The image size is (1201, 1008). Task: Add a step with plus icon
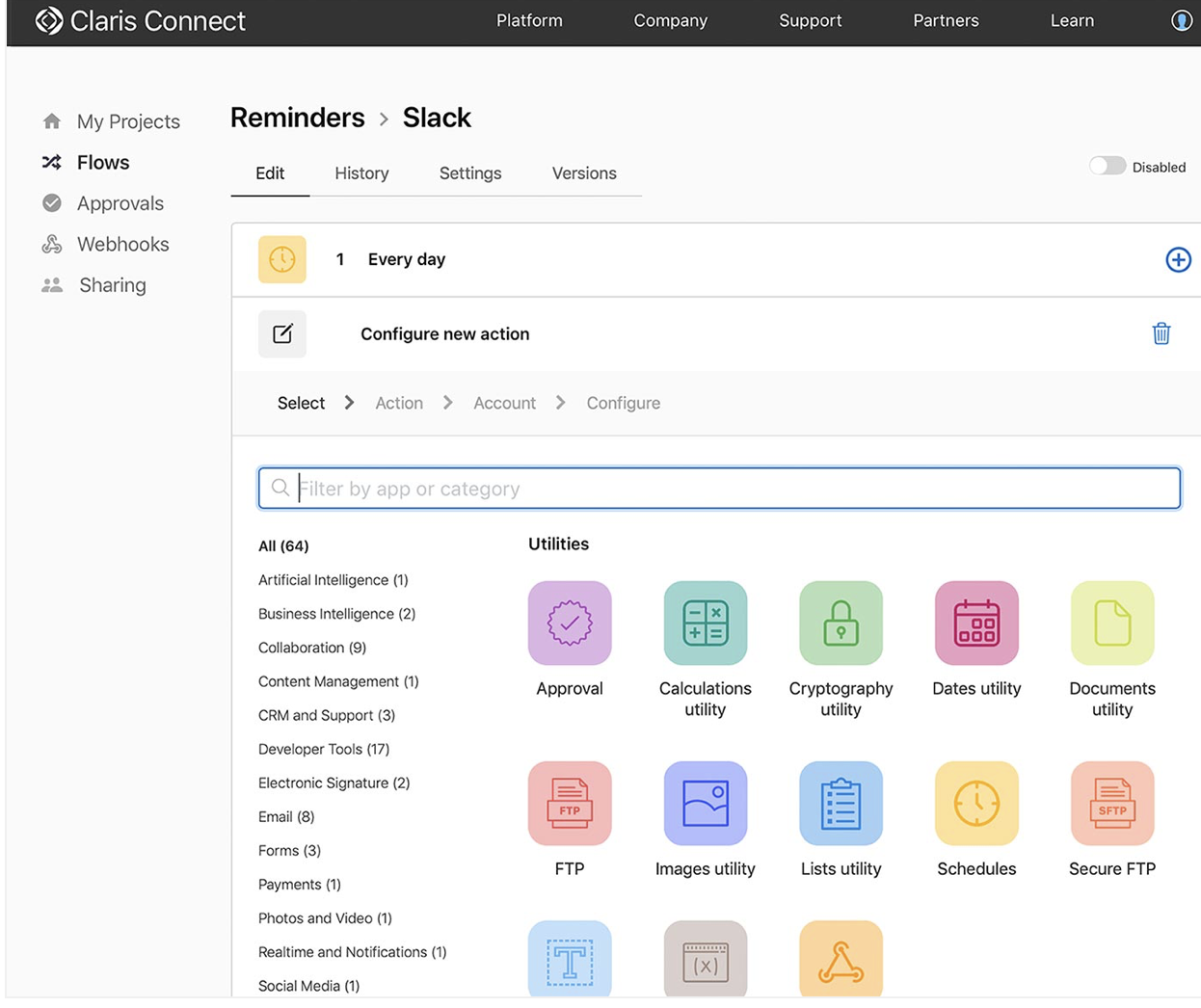pos(1177,259)
